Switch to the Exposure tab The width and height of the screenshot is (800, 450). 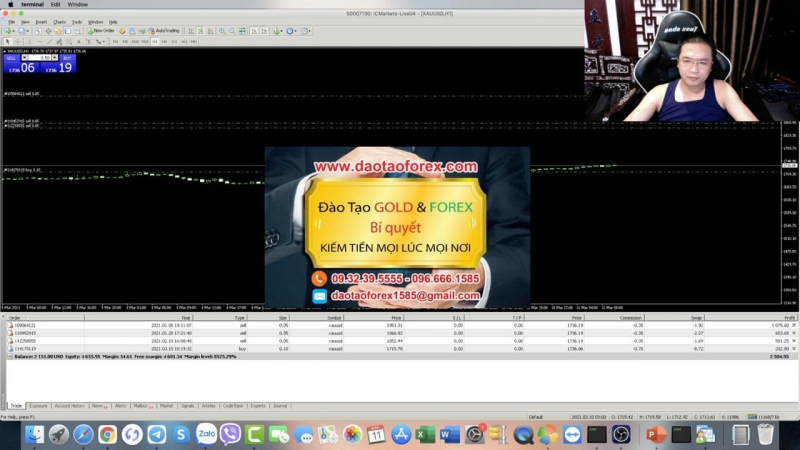[38, 406]
